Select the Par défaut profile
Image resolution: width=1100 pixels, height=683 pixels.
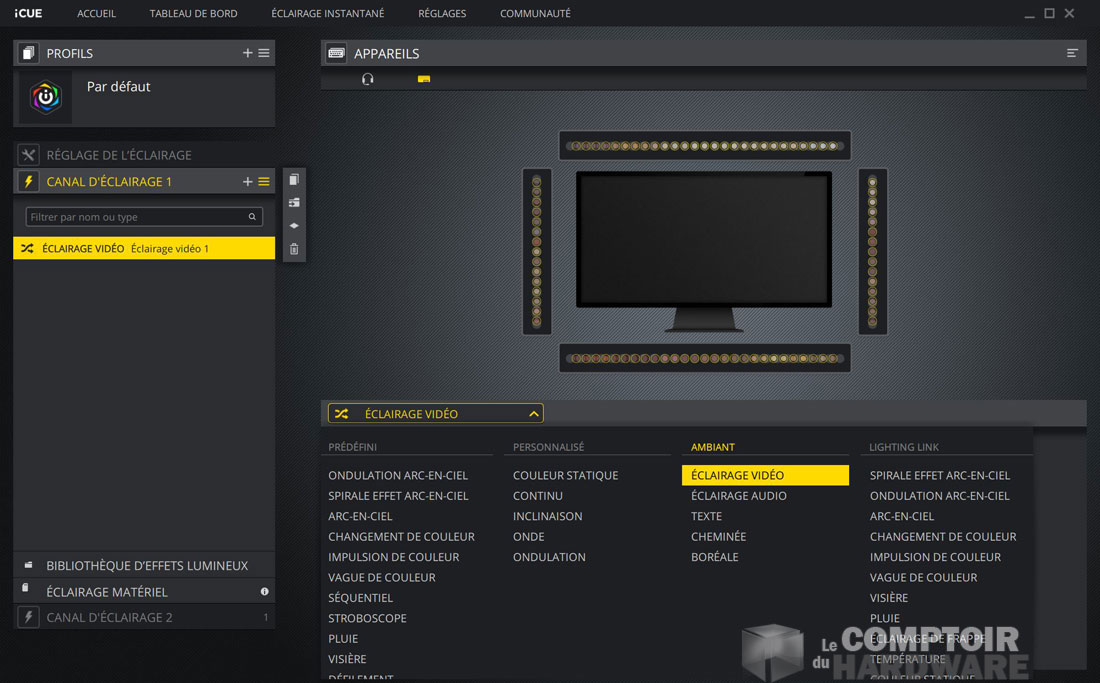tap(118, 87)
